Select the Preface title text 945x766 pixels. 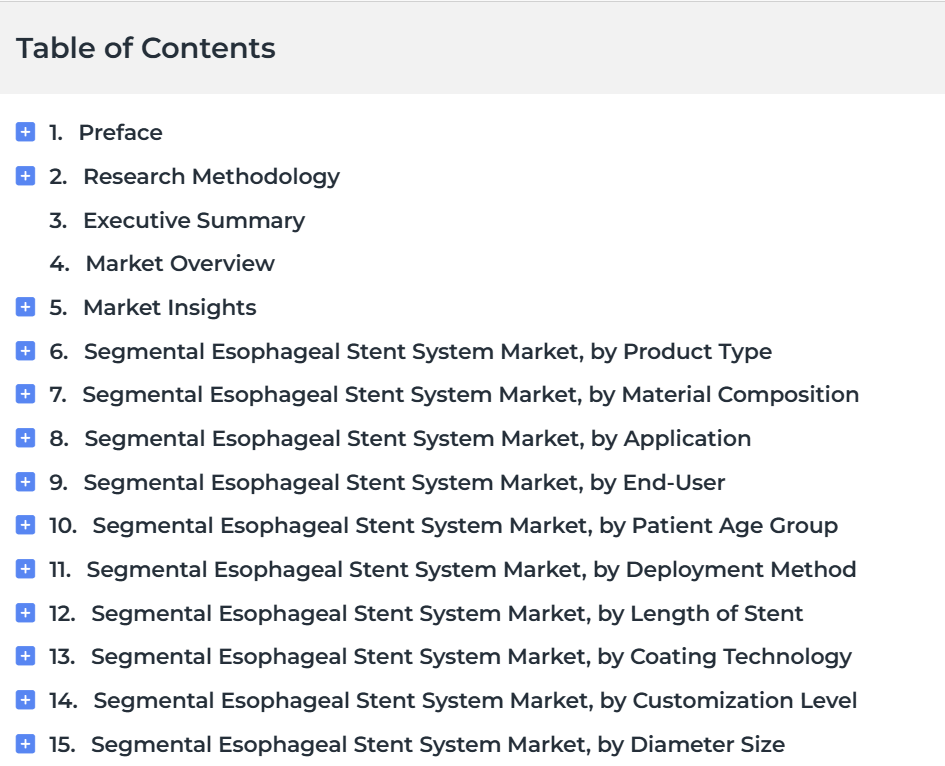coord(121,133)
